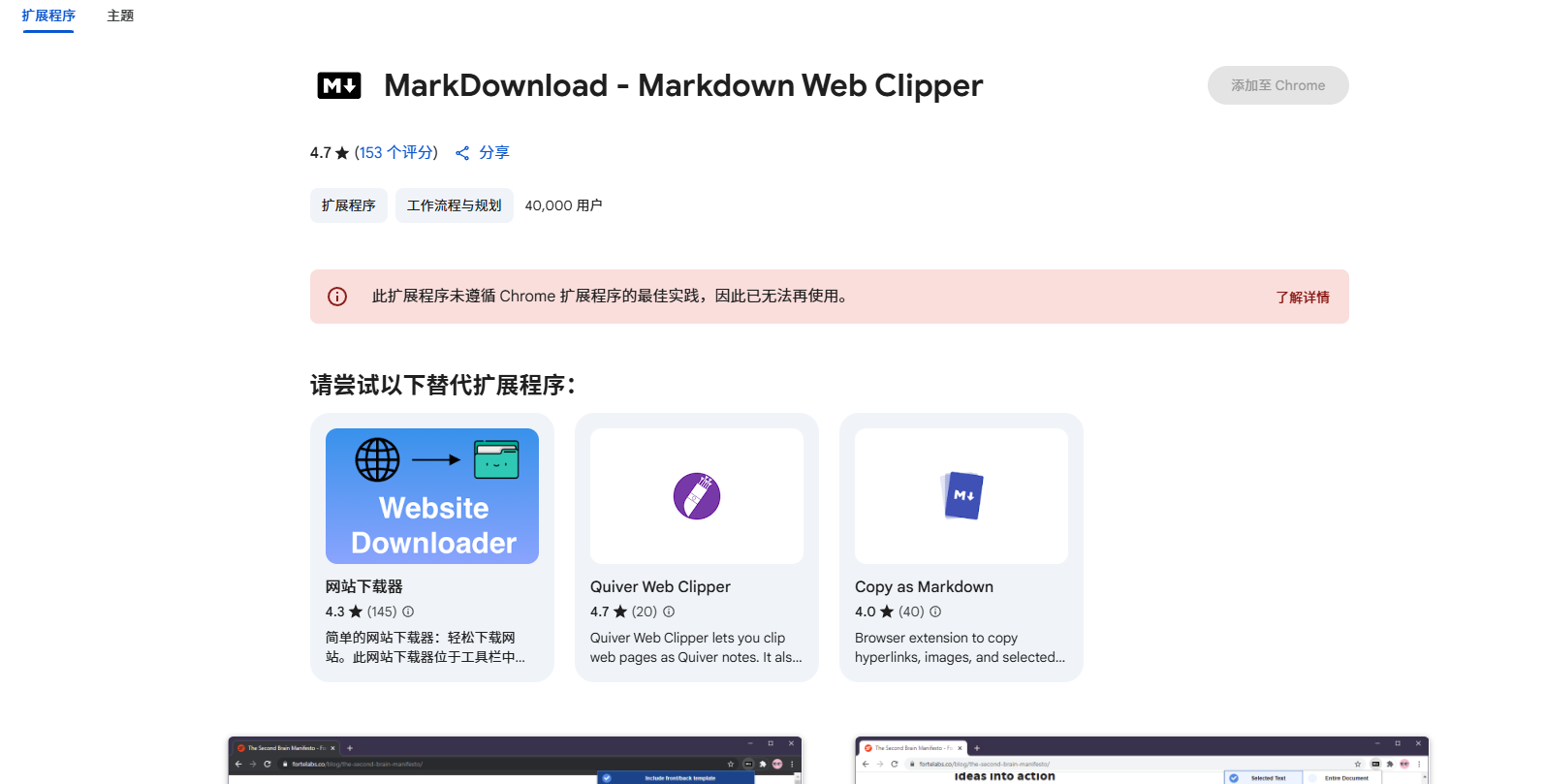Open the 153 个评分 ratings link
The image size is (1545, 784).
tap(396, 153)
